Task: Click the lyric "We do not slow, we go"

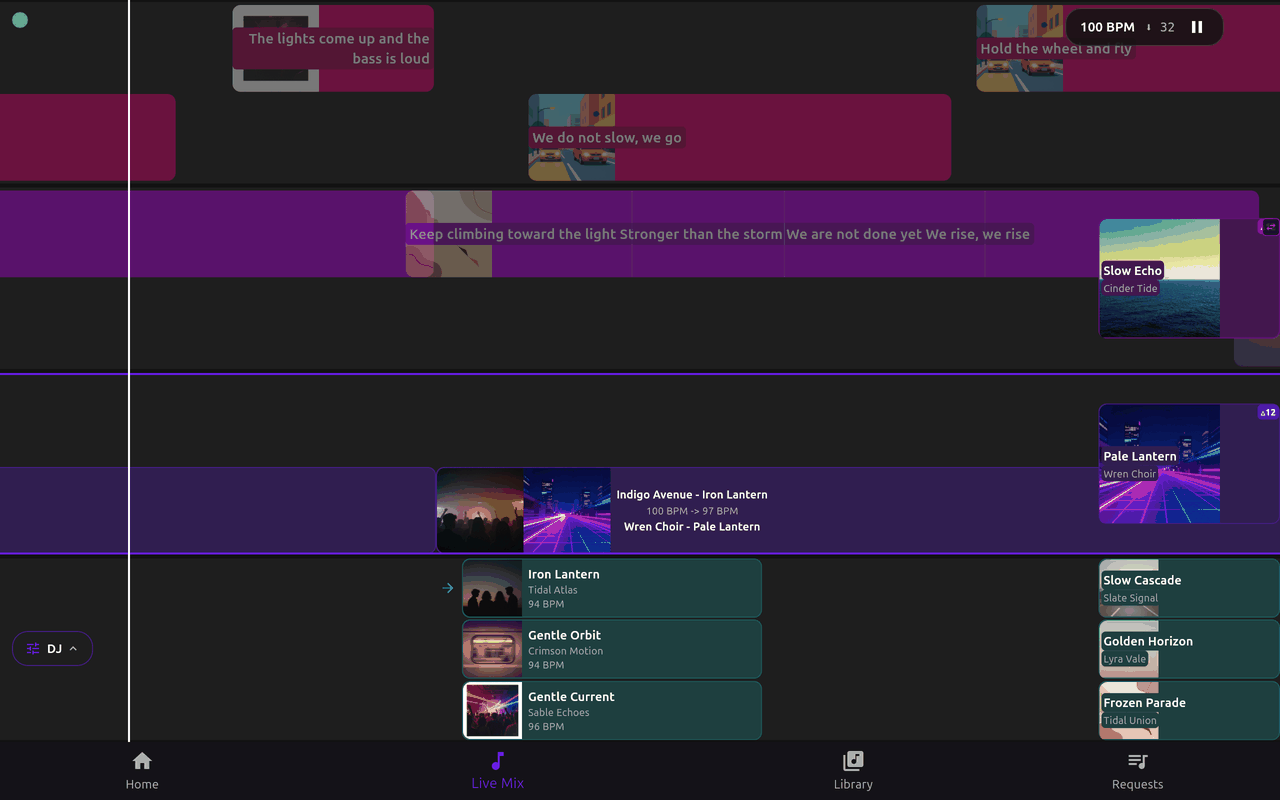Action: pyautogui.click(x=607, y=138)
